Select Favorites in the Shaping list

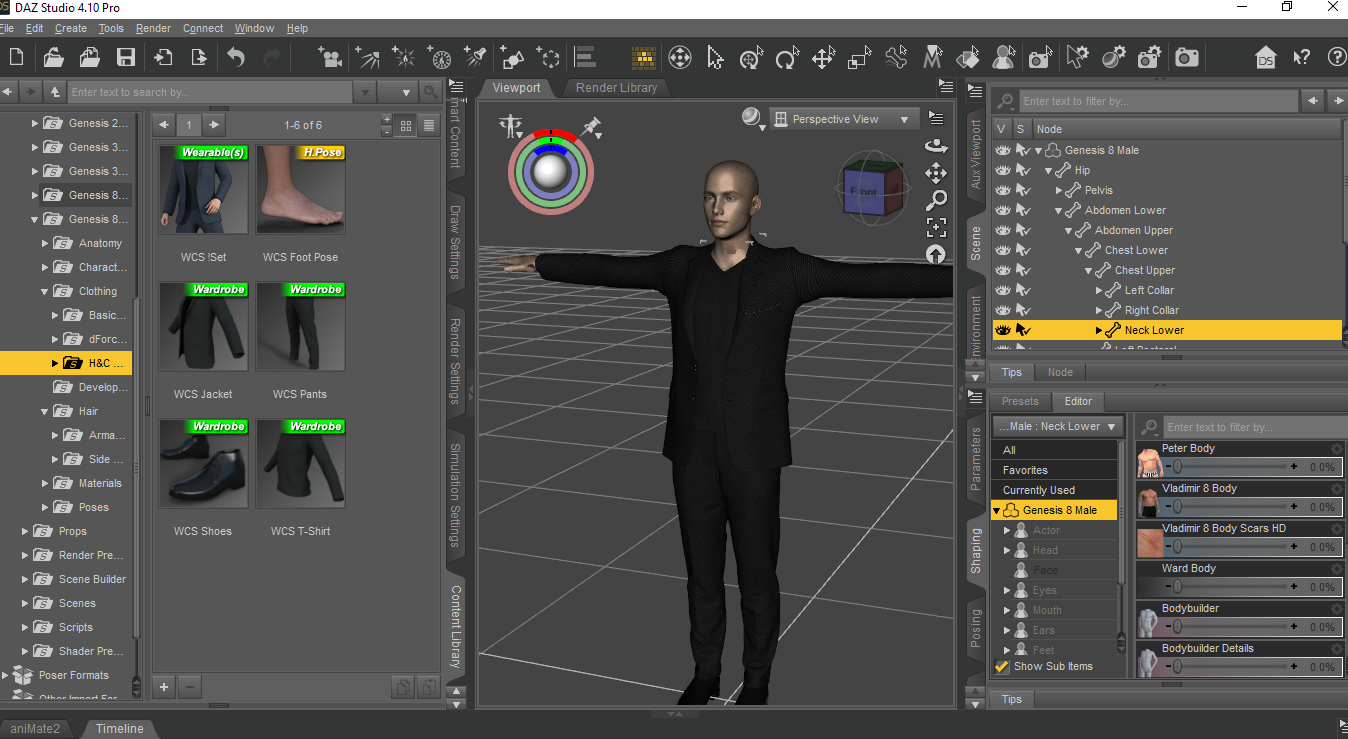[x=1054, y=470]
